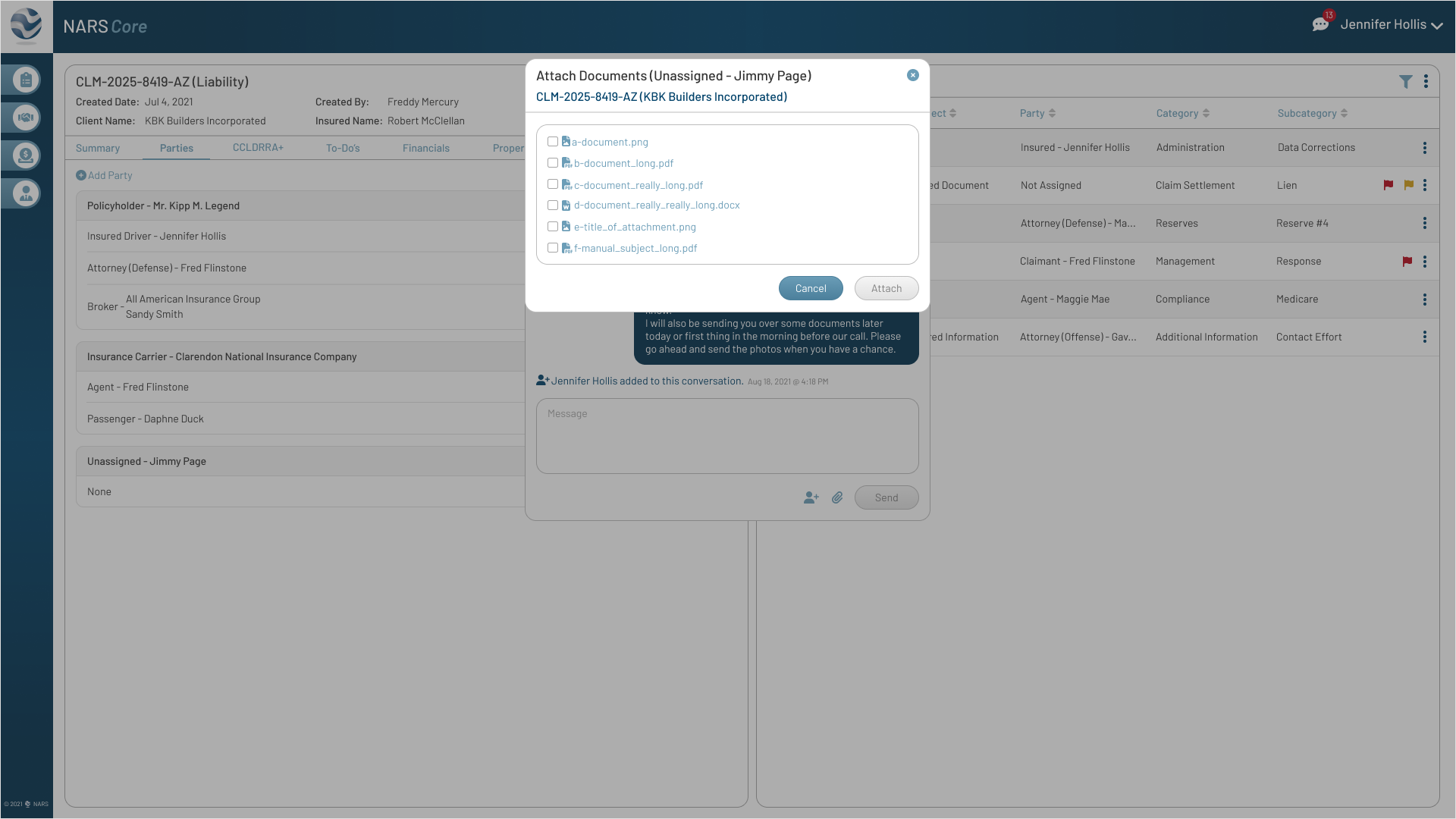Check the a-document.png checkbox
1456x819 pixels.
[553, 142]
